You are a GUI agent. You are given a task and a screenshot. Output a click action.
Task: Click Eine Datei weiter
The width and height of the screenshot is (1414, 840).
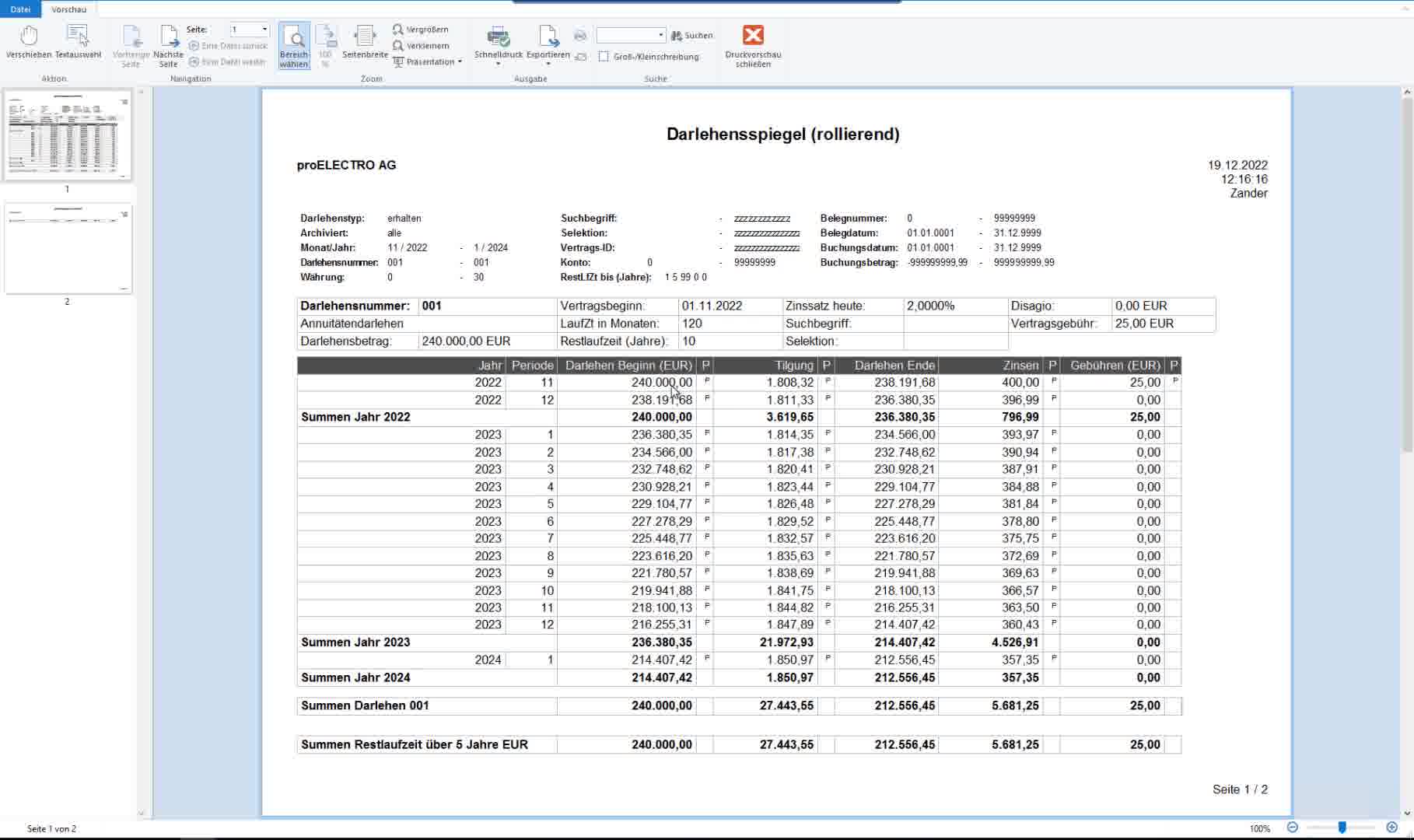(x=228, y=62)
